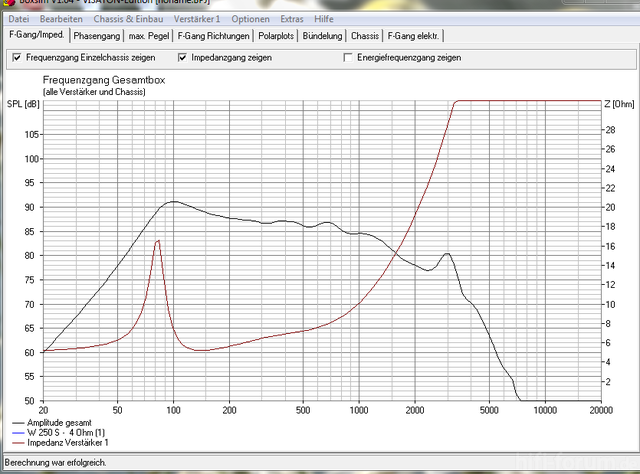Uncheck Frequenzgang Einzelchassis zeigen
The height and width of the screenshot is (474, 640).
(17, 58)
